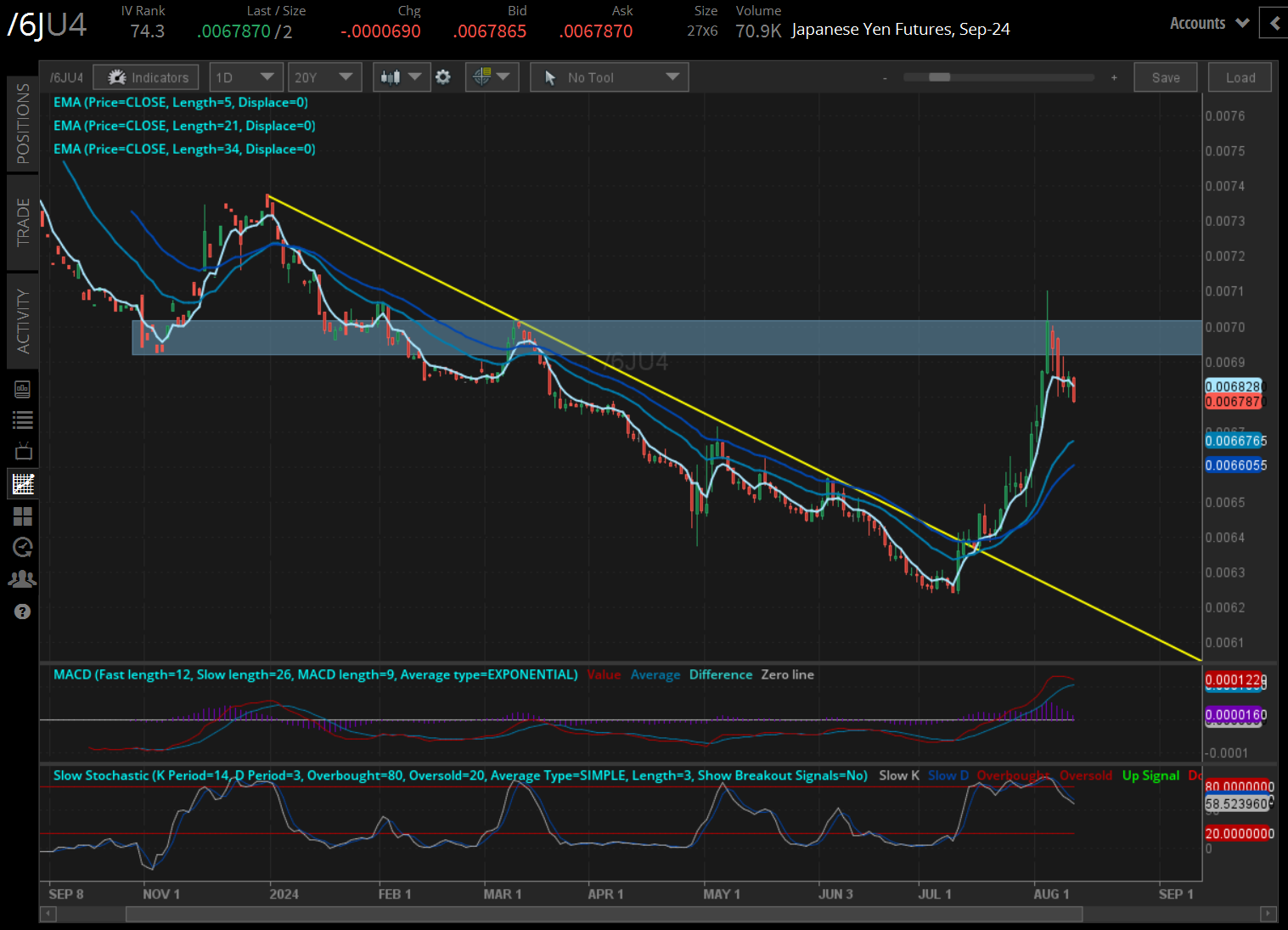Open the 20Y range dropdown
This screenshot has height=930, width=1288.
324,76
